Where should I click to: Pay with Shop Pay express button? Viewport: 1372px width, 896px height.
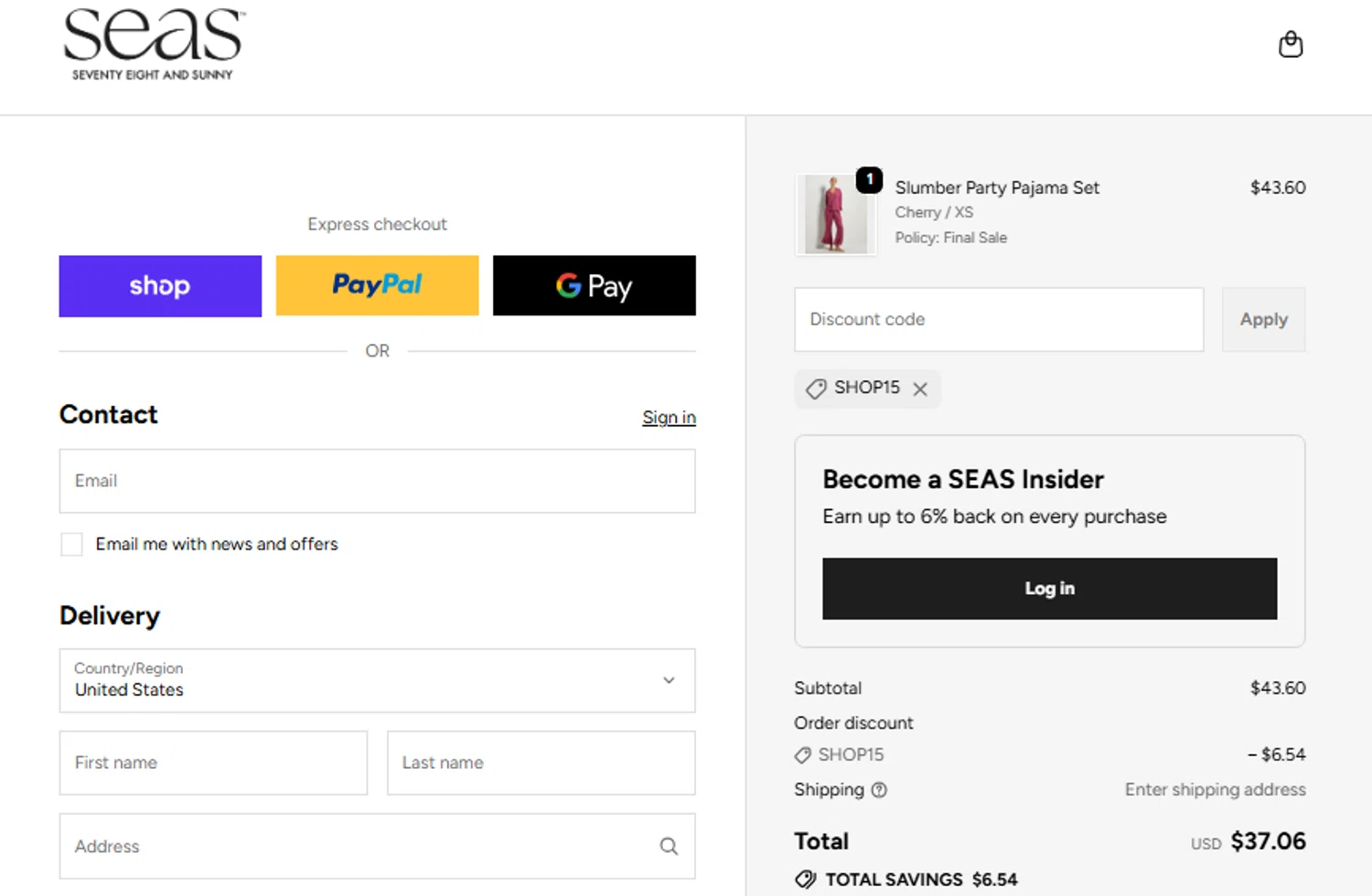tap(160, 286)
